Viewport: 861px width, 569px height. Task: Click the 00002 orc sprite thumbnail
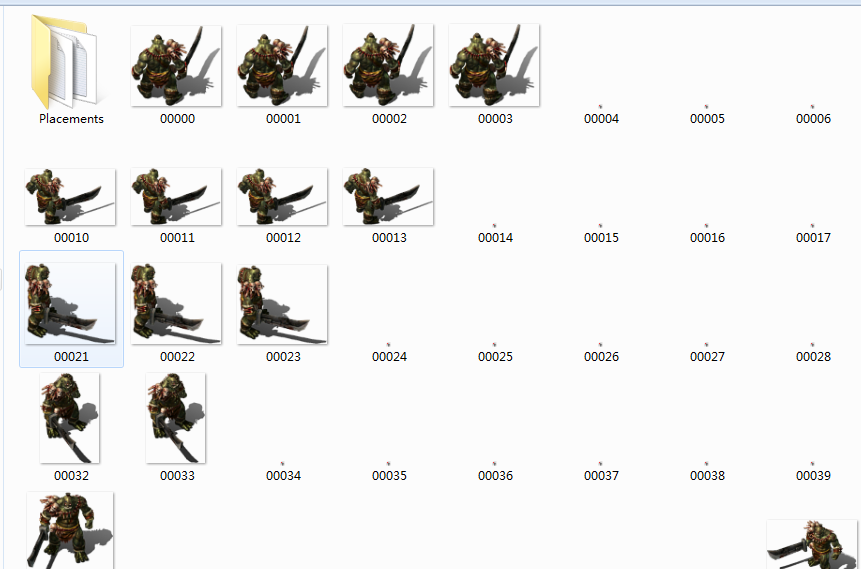[388, 65]
